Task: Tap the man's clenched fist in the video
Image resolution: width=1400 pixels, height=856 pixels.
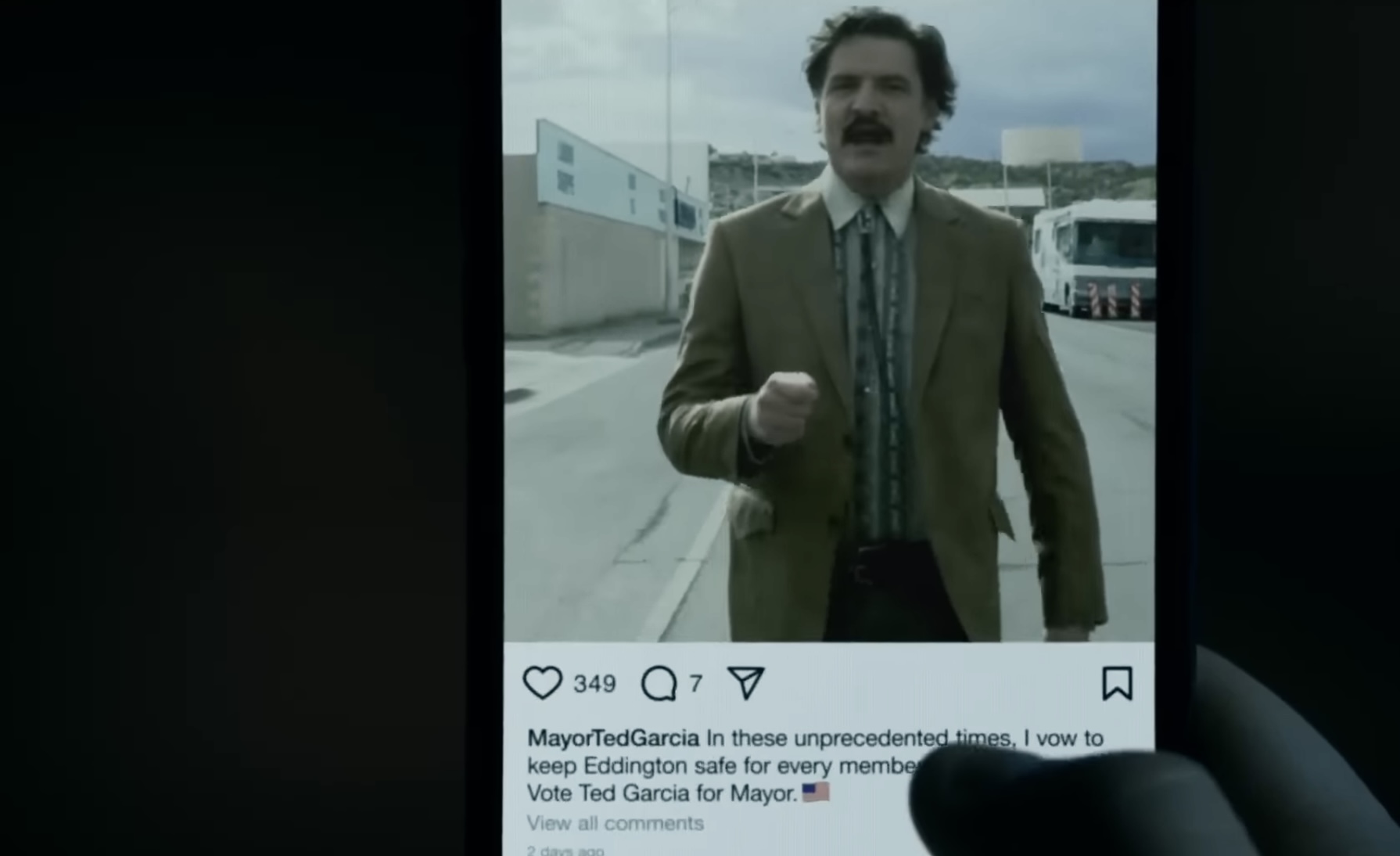Action: [x=782, y=407]
